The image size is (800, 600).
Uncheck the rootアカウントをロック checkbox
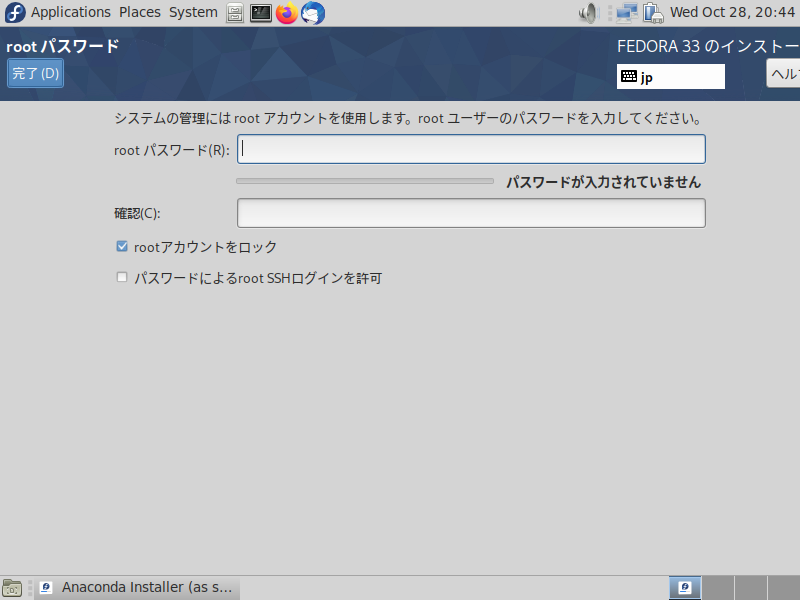click(122, 246)
